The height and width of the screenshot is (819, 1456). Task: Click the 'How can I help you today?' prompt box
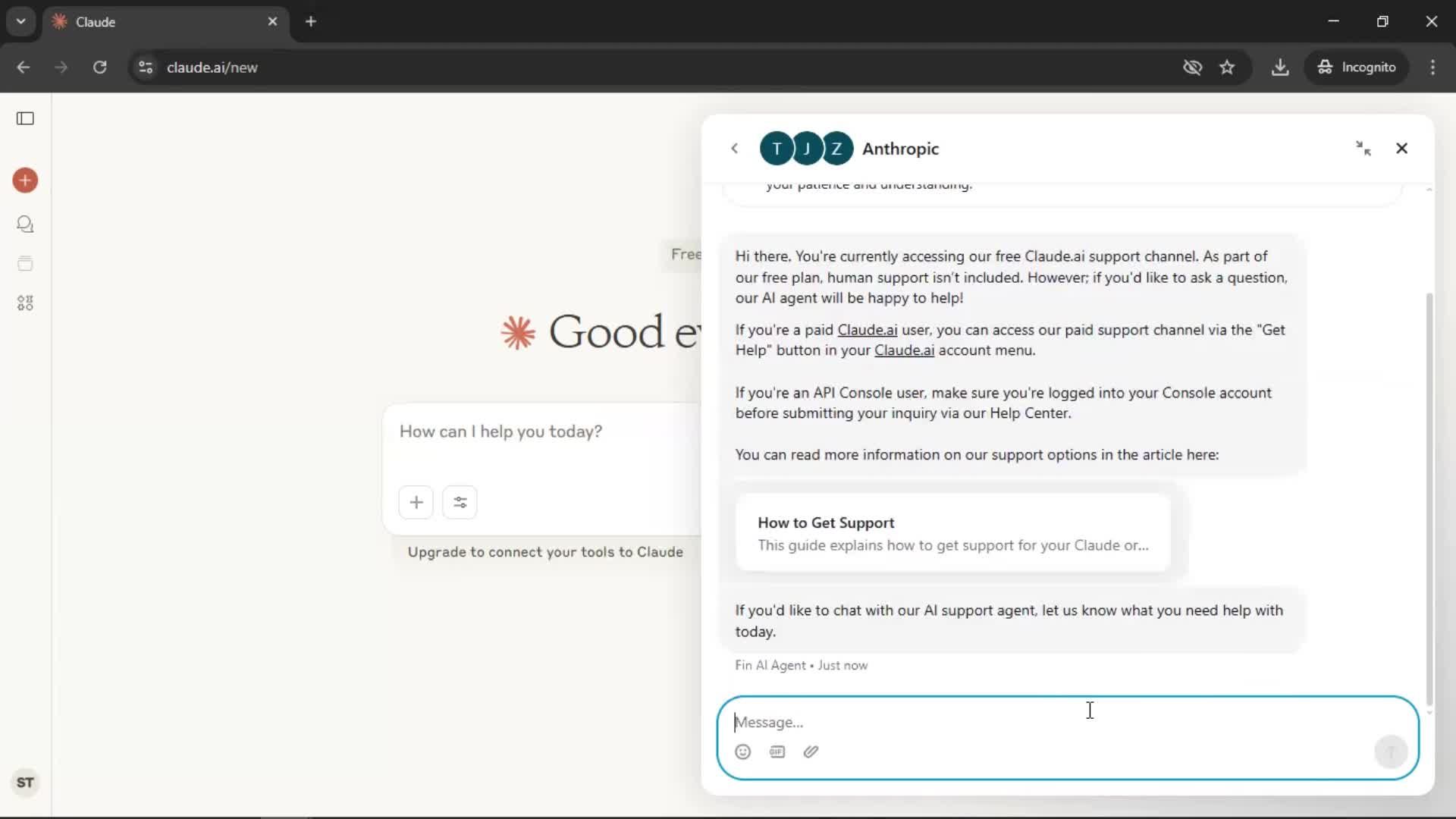pos(542,431)
